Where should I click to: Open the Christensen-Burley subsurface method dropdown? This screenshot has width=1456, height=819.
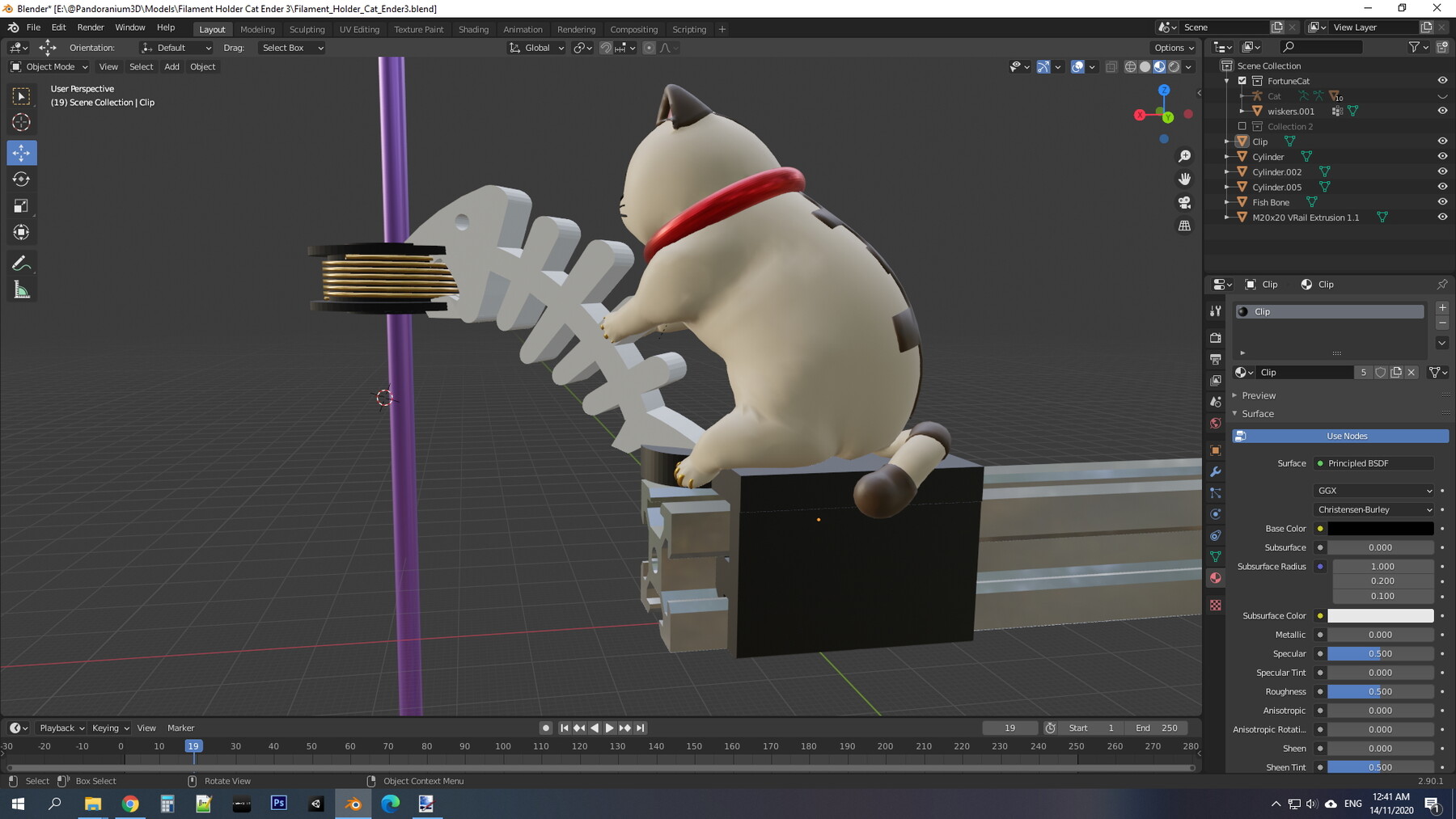coord(1373,509)
